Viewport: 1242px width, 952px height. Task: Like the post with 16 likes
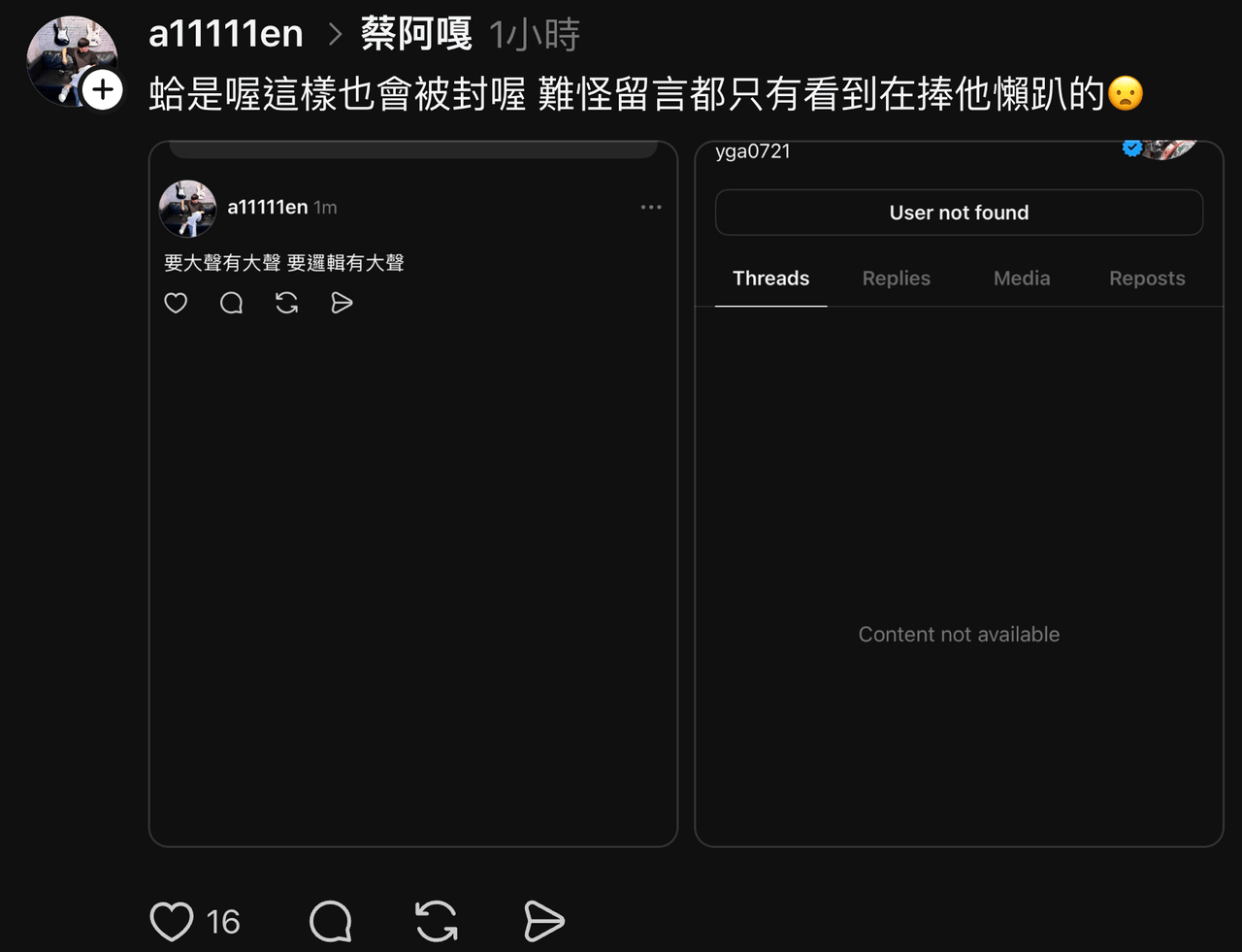point(172,921)
